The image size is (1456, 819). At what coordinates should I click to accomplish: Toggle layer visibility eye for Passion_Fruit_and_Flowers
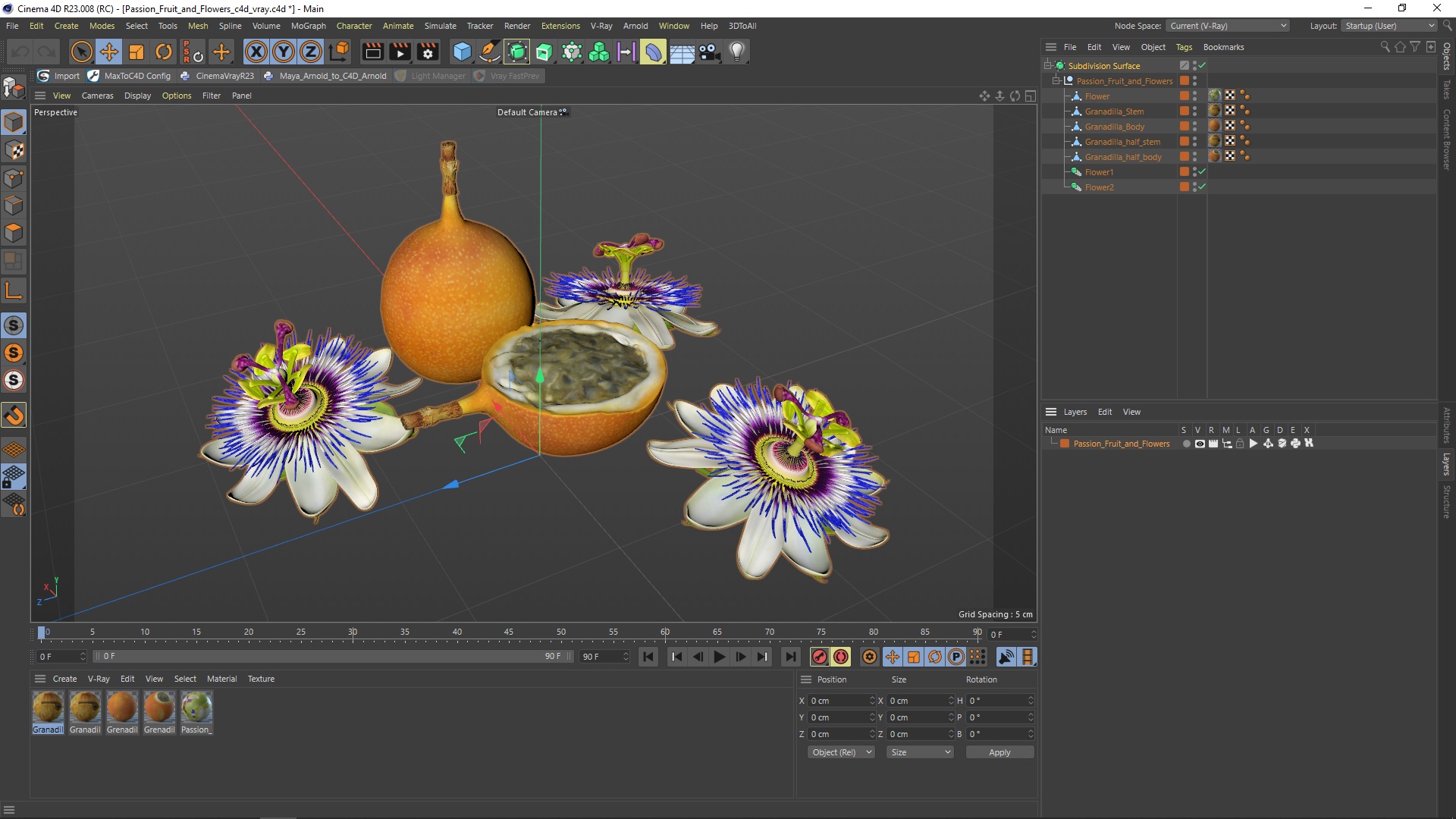click(x=1200, y=444)
